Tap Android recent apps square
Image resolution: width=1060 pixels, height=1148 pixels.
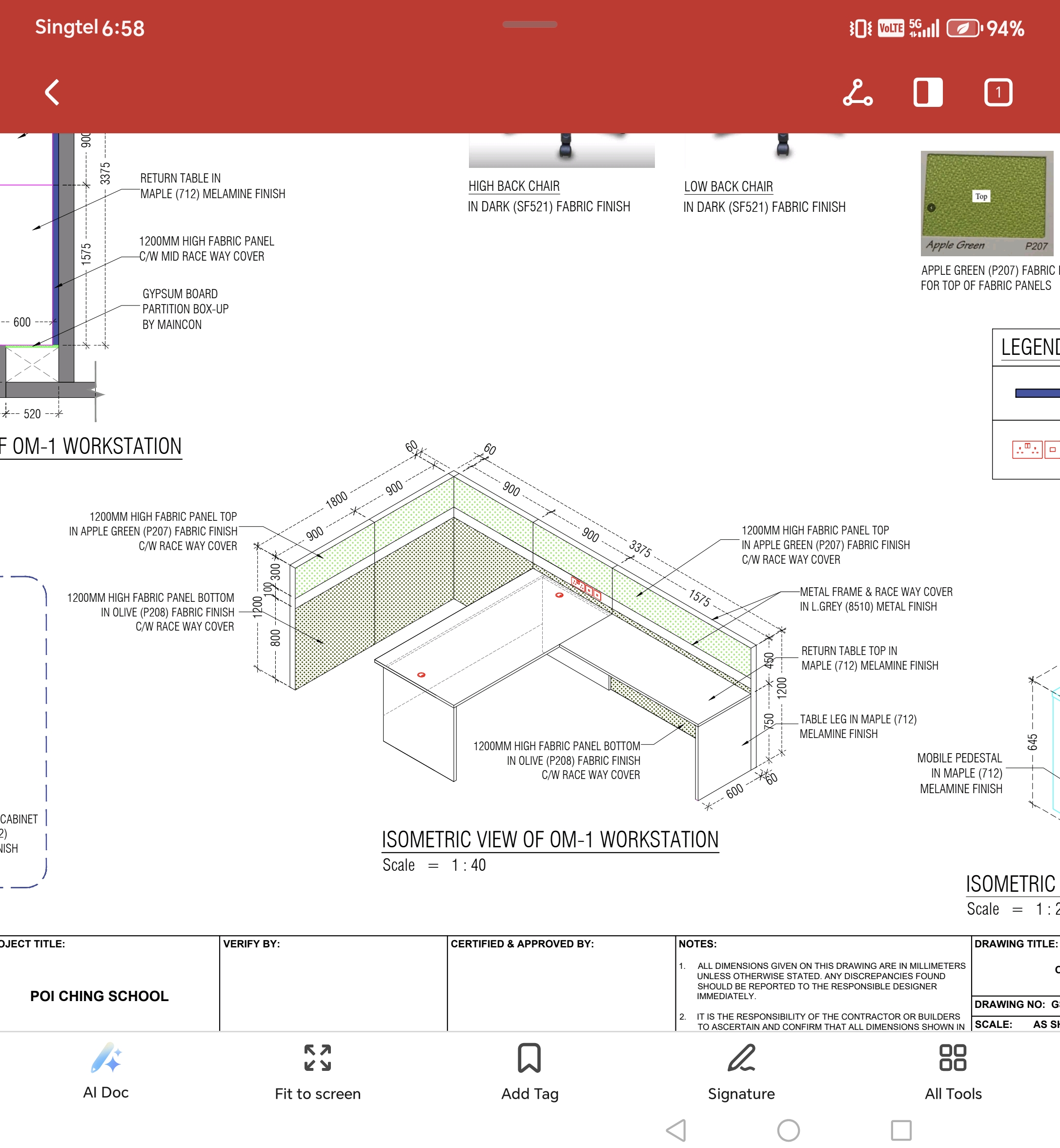tap(900, 1130)
